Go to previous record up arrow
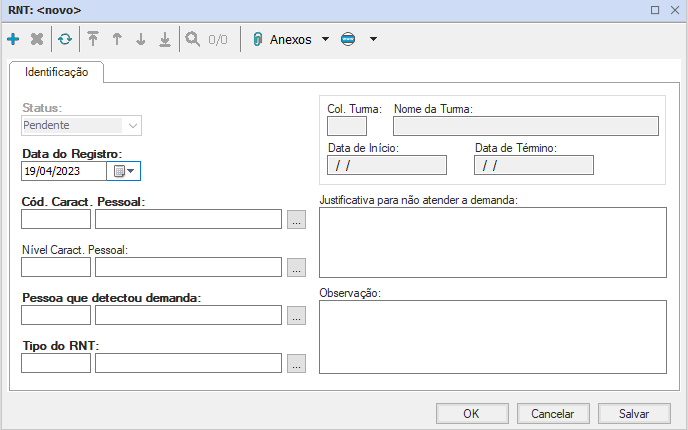 [117, 40]
